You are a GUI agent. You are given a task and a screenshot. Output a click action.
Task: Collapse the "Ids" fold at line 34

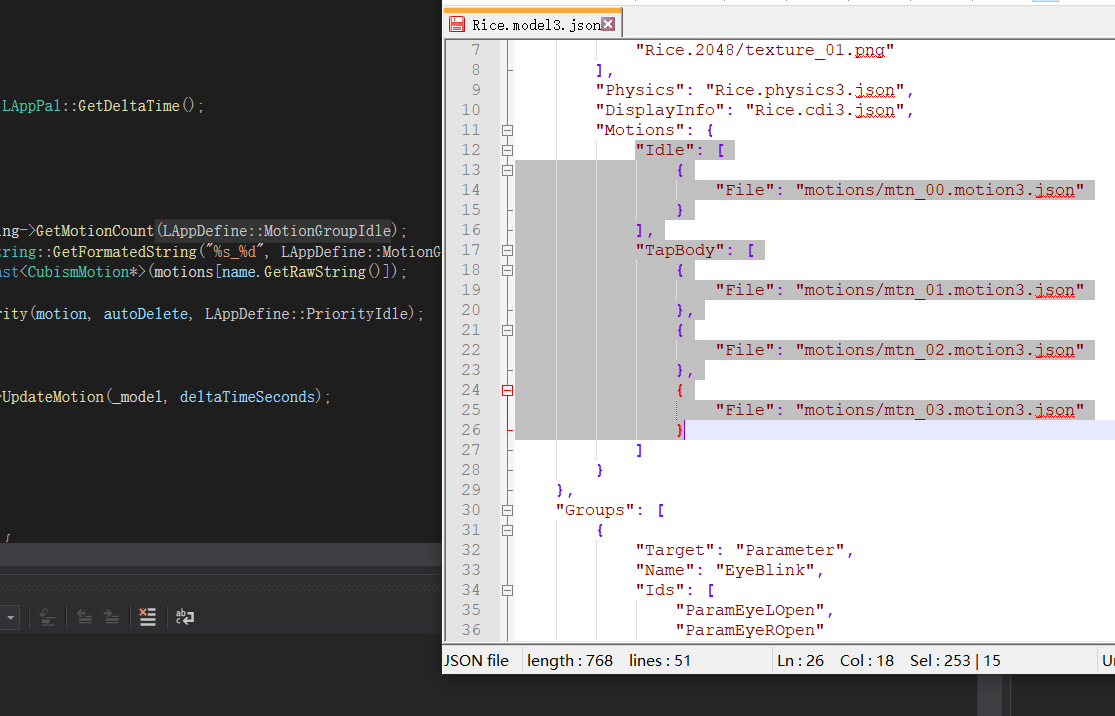(x=507, y=590)
